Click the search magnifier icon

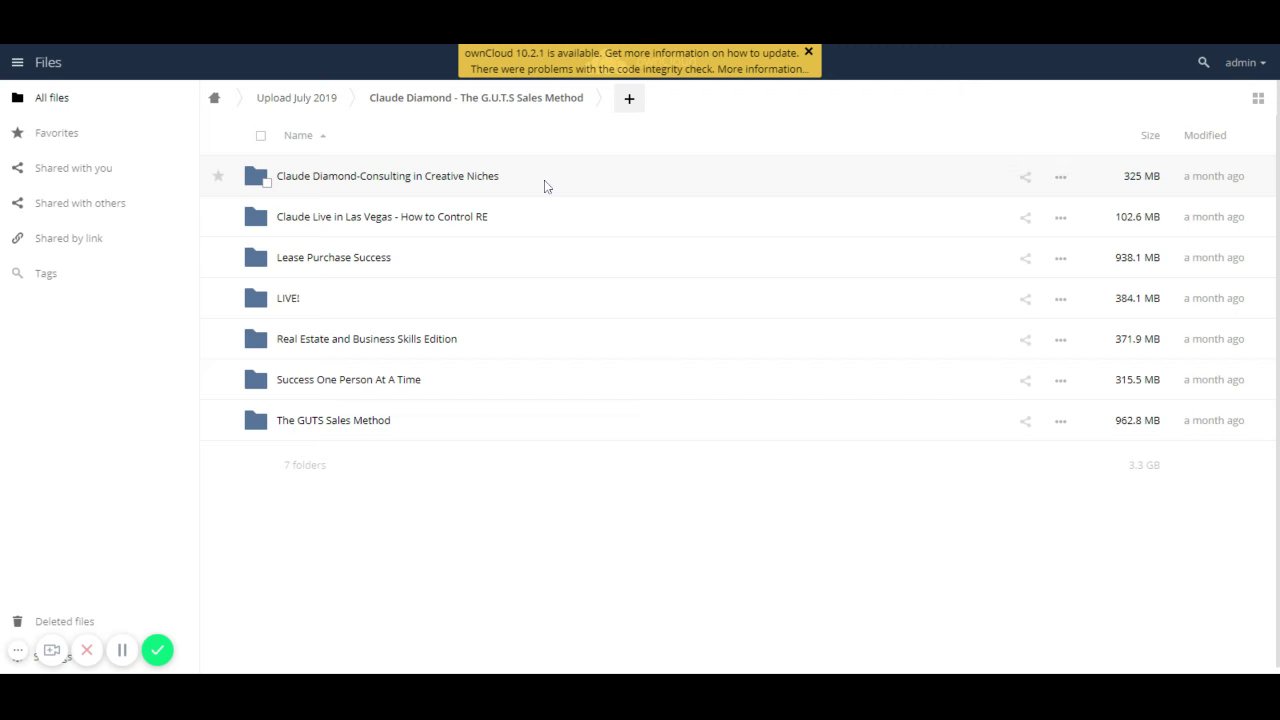1203,62
